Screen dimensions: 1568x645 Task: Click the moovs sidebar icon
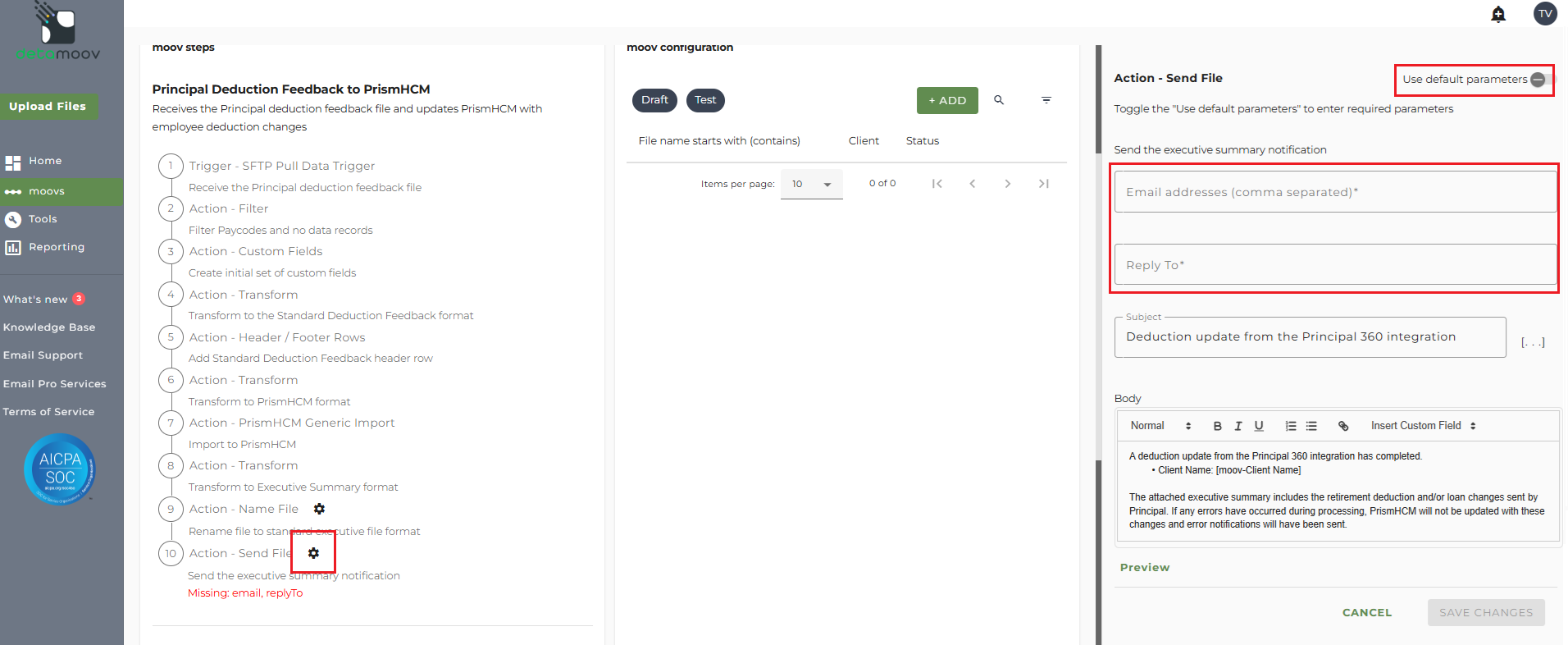(13, 191)
